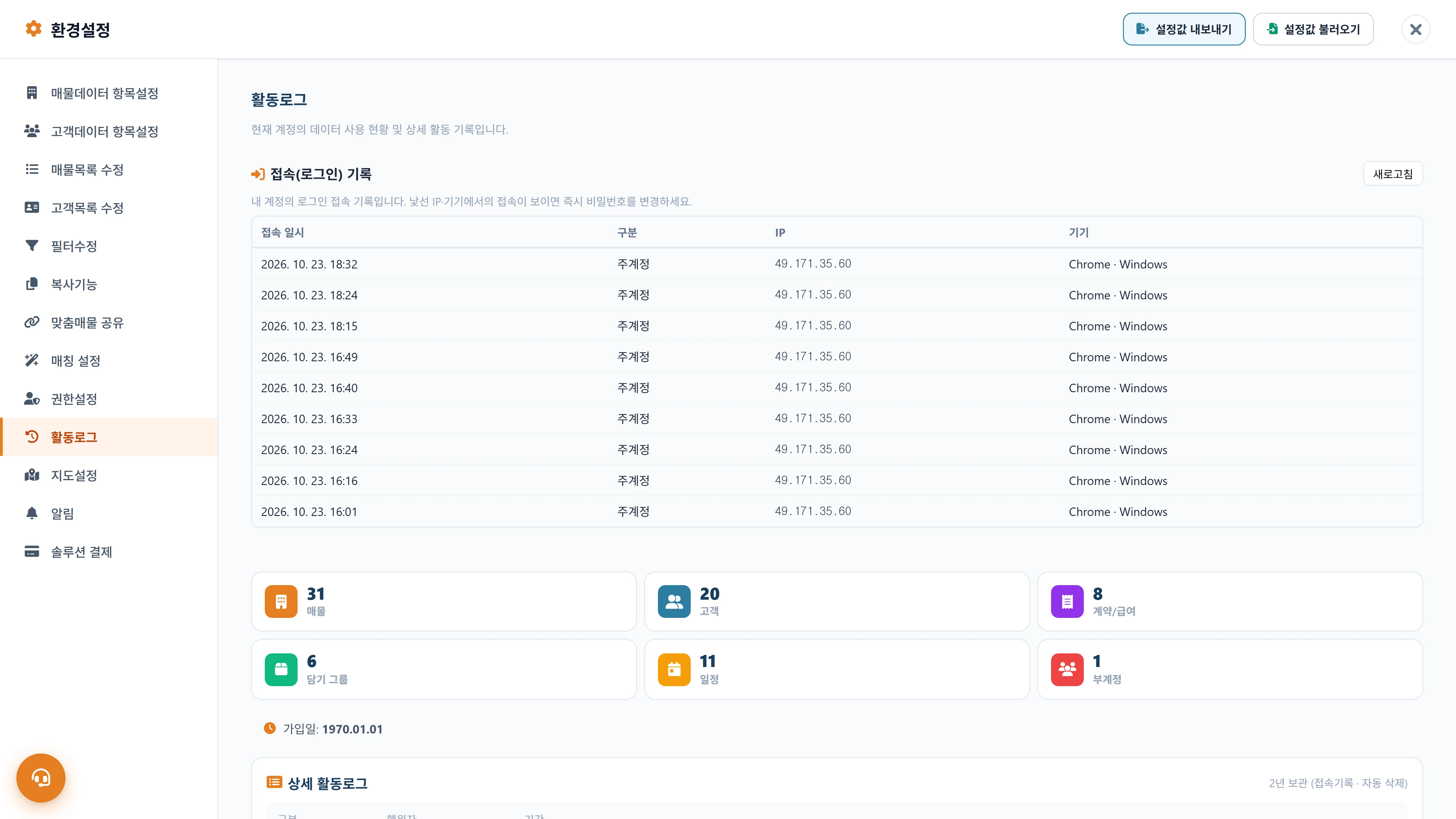Close the 환경설정 window with the X
Viewport: 1456px width, 819px height.
click(x=1415, y=29)
